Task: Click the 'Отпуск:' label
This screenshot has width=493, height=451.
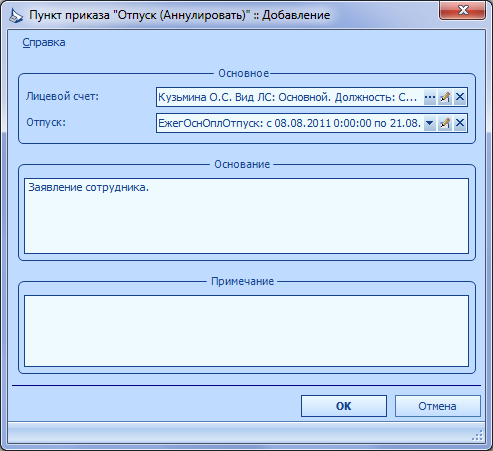Action: [x=46, y=122]
